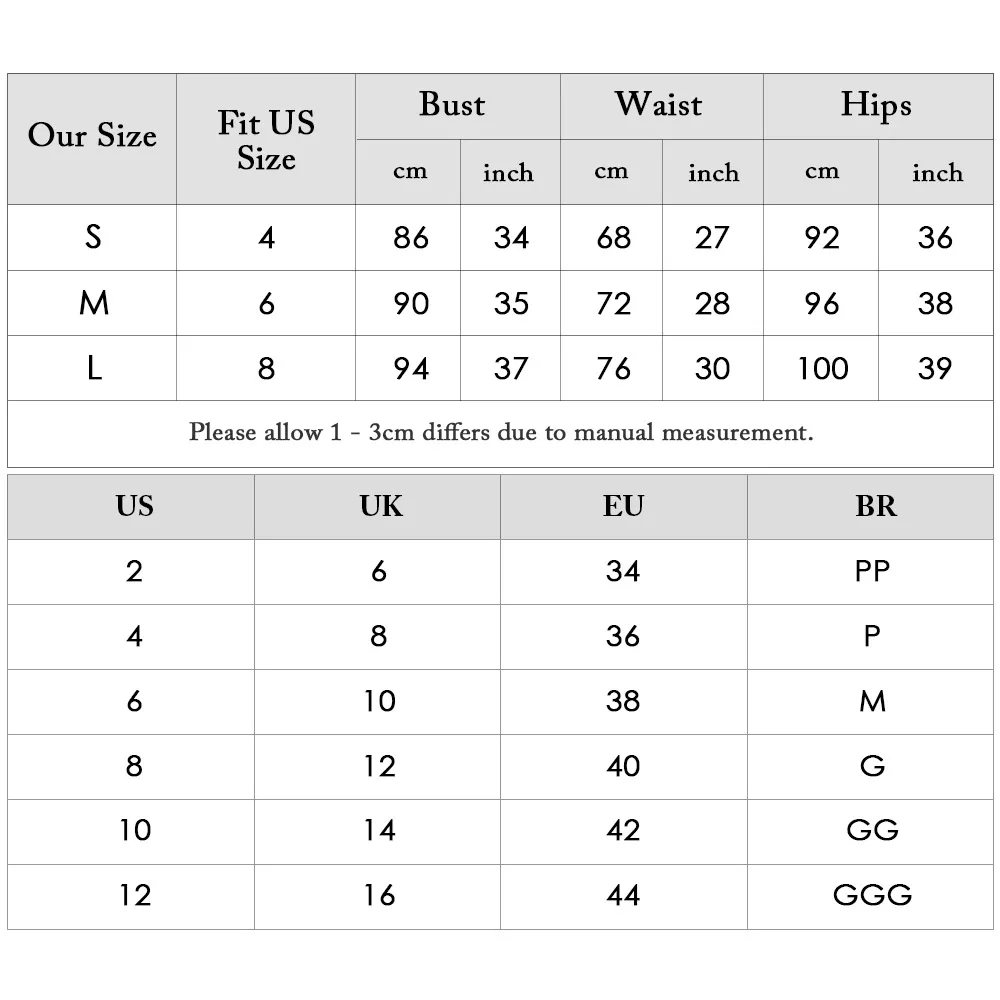
Task: Click the manual measurement note text
Action: point(501,433)
